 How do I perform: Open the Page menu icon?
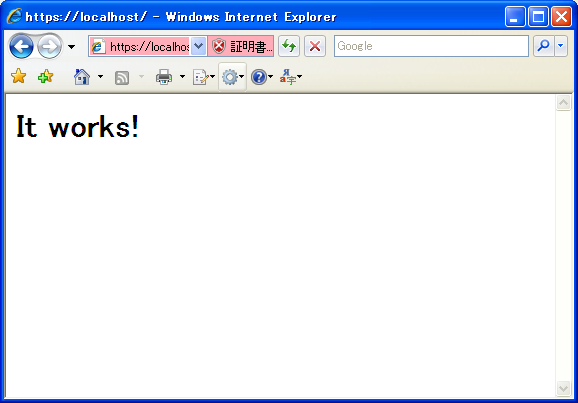pyautogui.click(x=201, y=77)
